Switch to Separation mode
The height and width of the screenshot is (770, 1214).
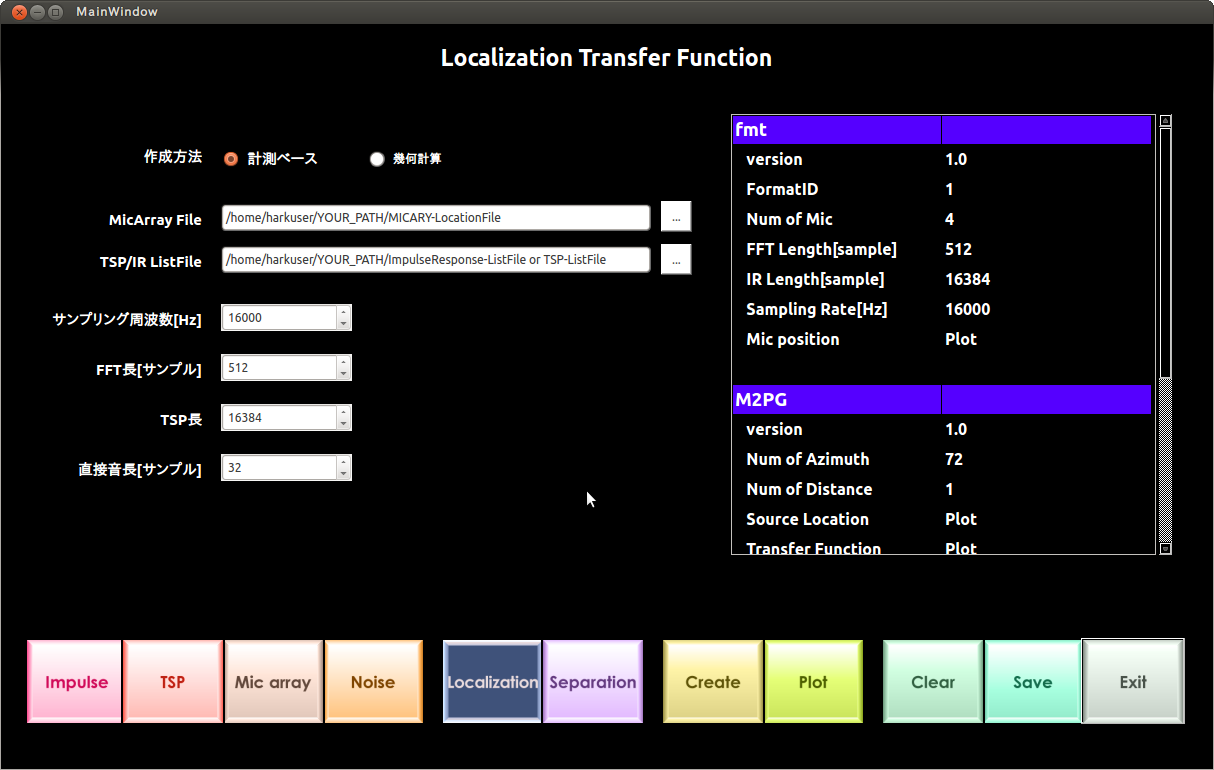[592, 681]
